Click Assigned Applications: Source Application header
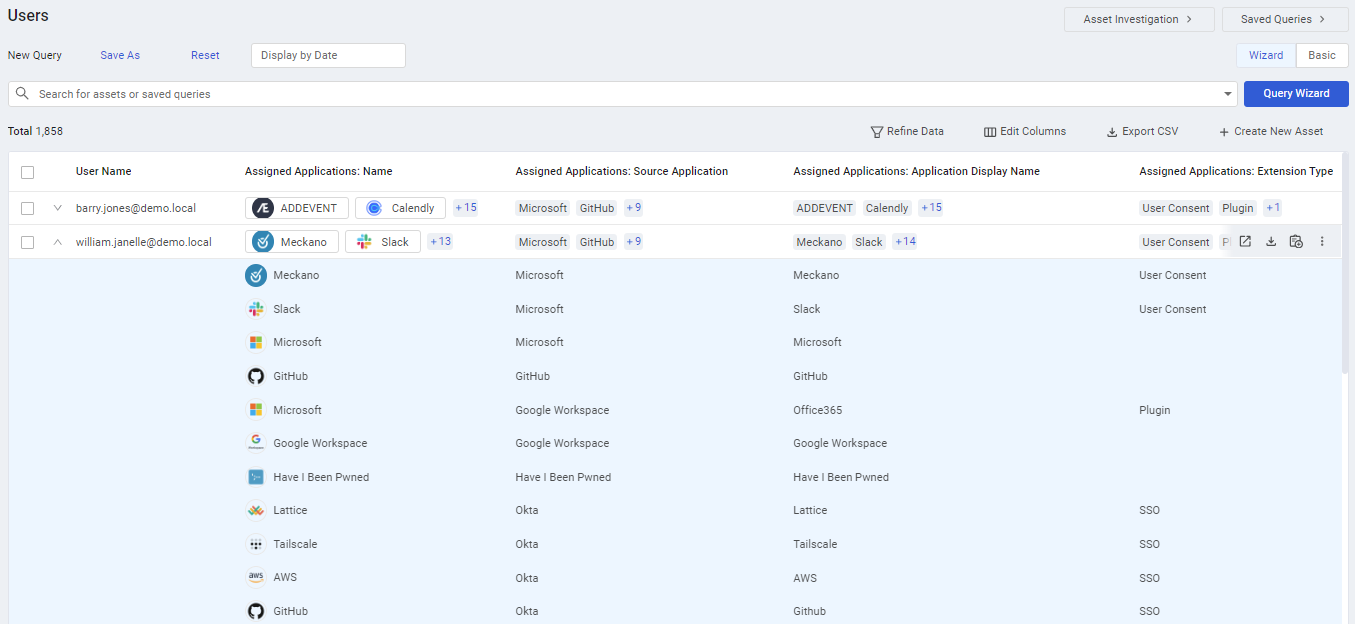Viewport: 1355px width, 624px height. click(x=622, y=171)
